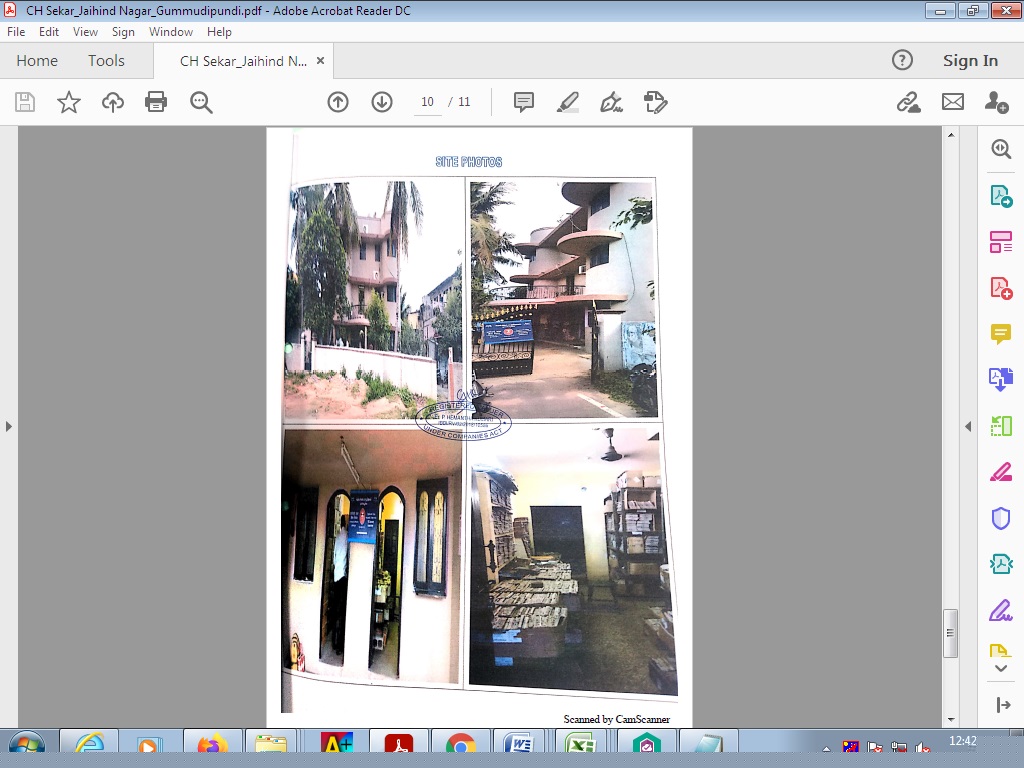
Task: Close the CH Sekar_Jaihind document tab
Action: 320,61
